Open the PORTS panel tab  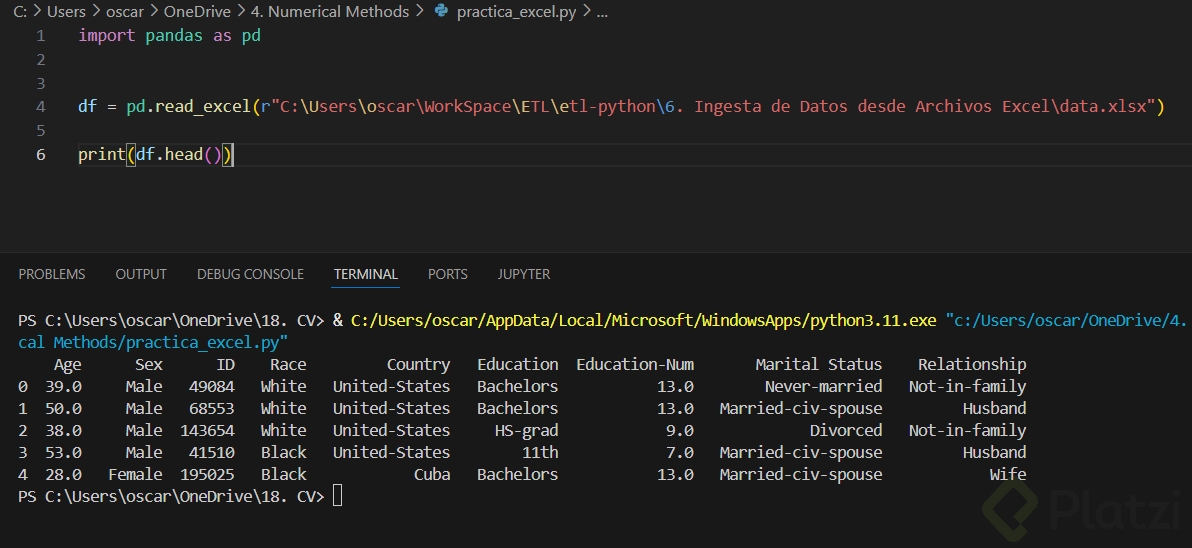(447, 274)
